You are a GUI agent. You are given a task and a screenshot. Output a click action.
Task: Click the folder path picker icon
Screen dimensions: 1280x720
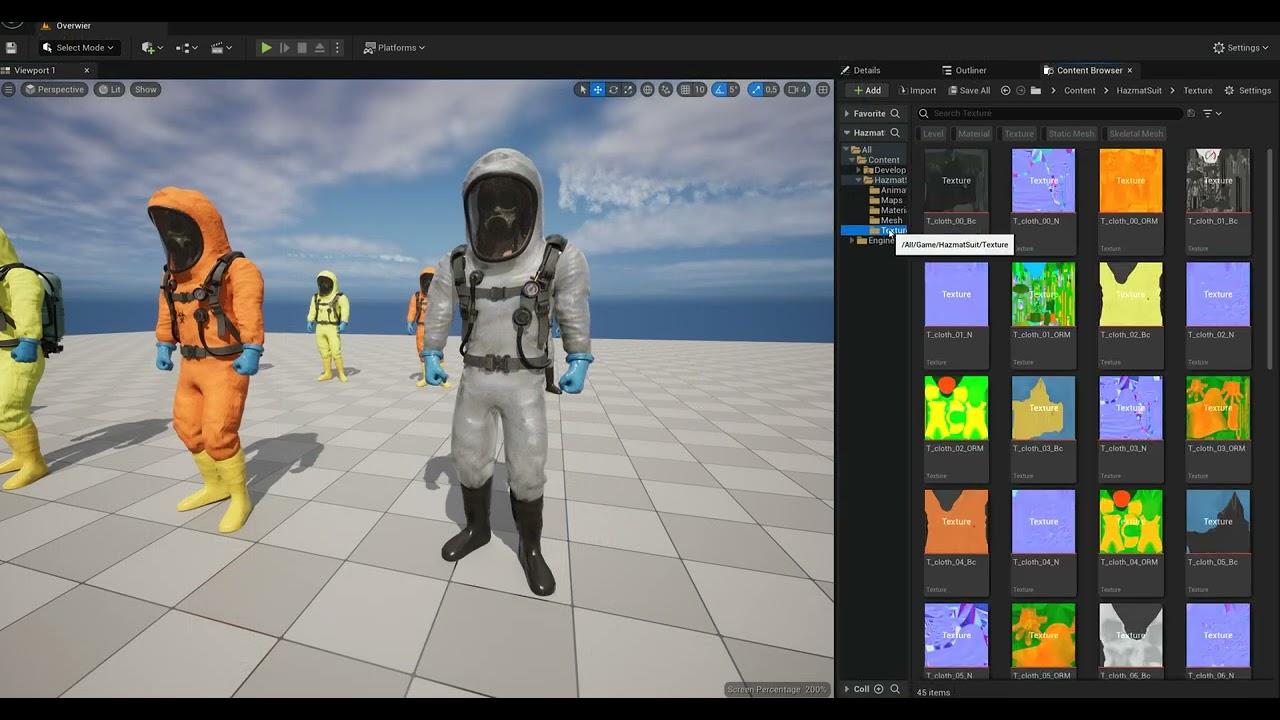coord(1036,90)
